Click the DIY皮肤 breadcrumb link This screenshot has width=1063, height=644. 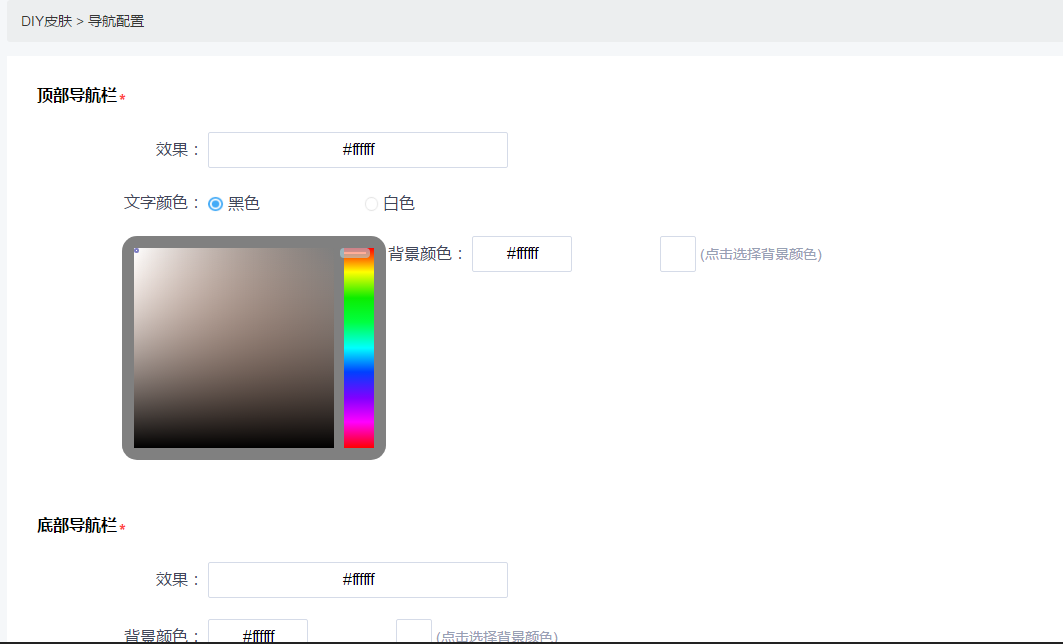[46, 21]
